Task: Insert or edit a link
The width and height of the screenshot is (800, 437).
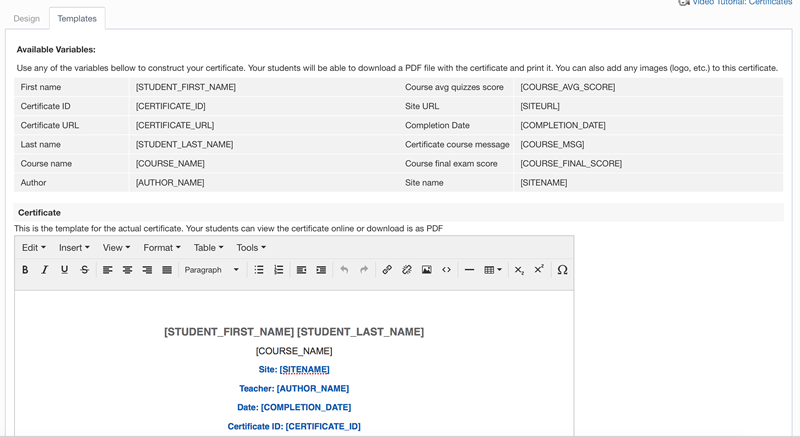Action: click(x=387, y=270)
